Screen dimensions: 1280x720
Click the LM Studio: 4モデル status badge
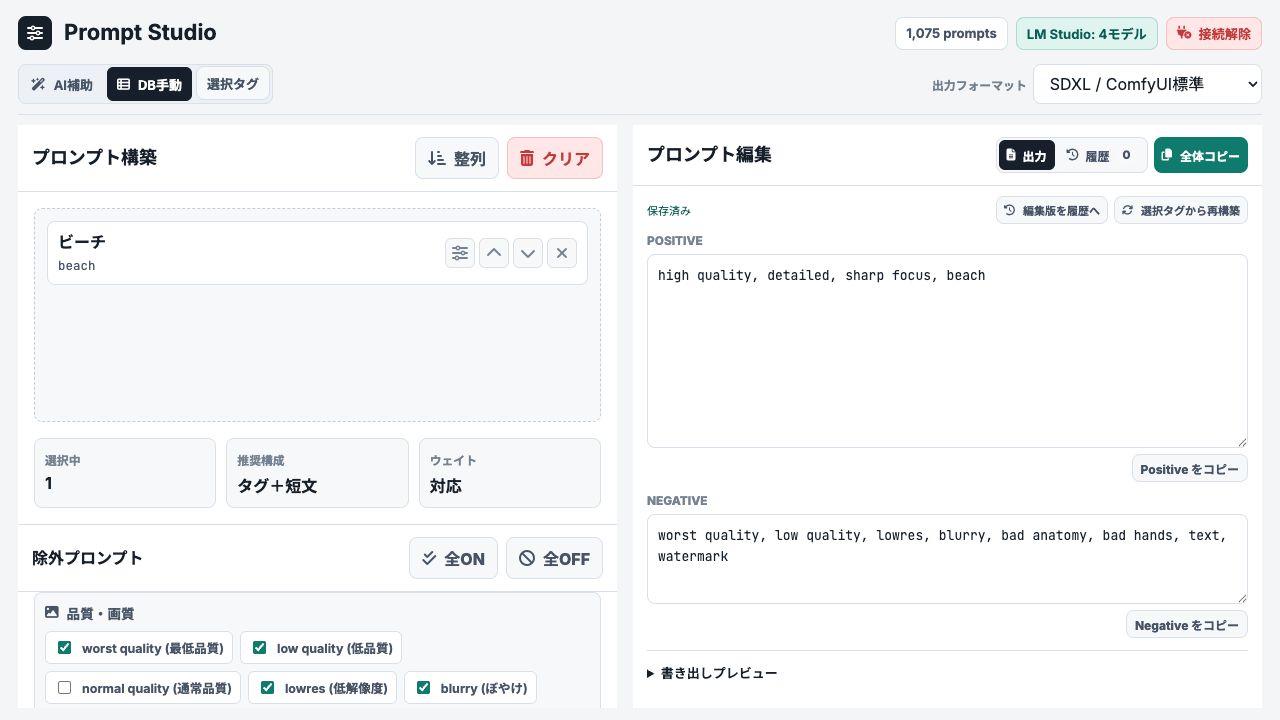click(1087, 33)
